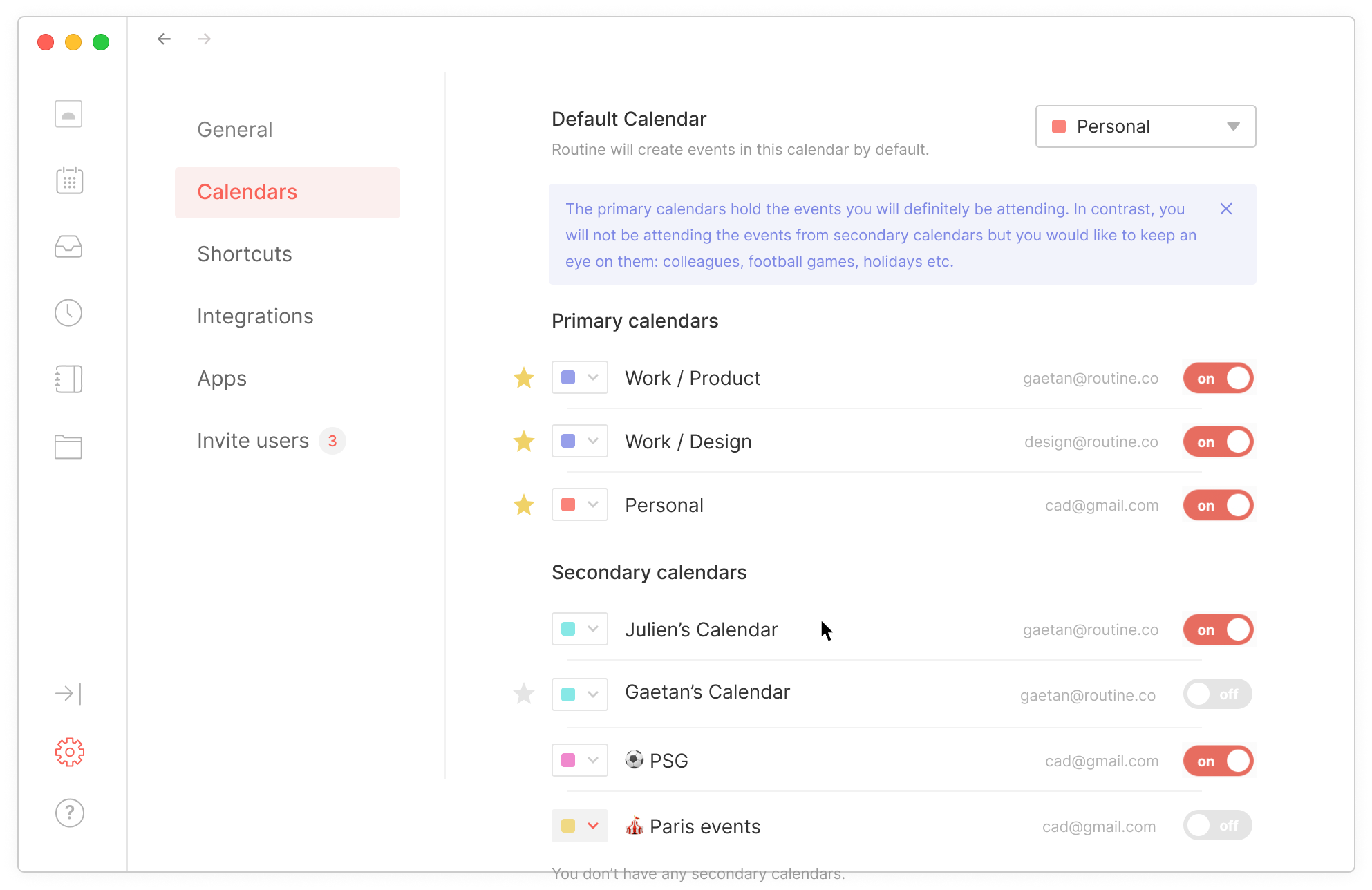Image resolution: width=1372 pixels, height=890 pixels.
Task: Click the yellow color swatch for Paris events
Action: pos(568,826)
